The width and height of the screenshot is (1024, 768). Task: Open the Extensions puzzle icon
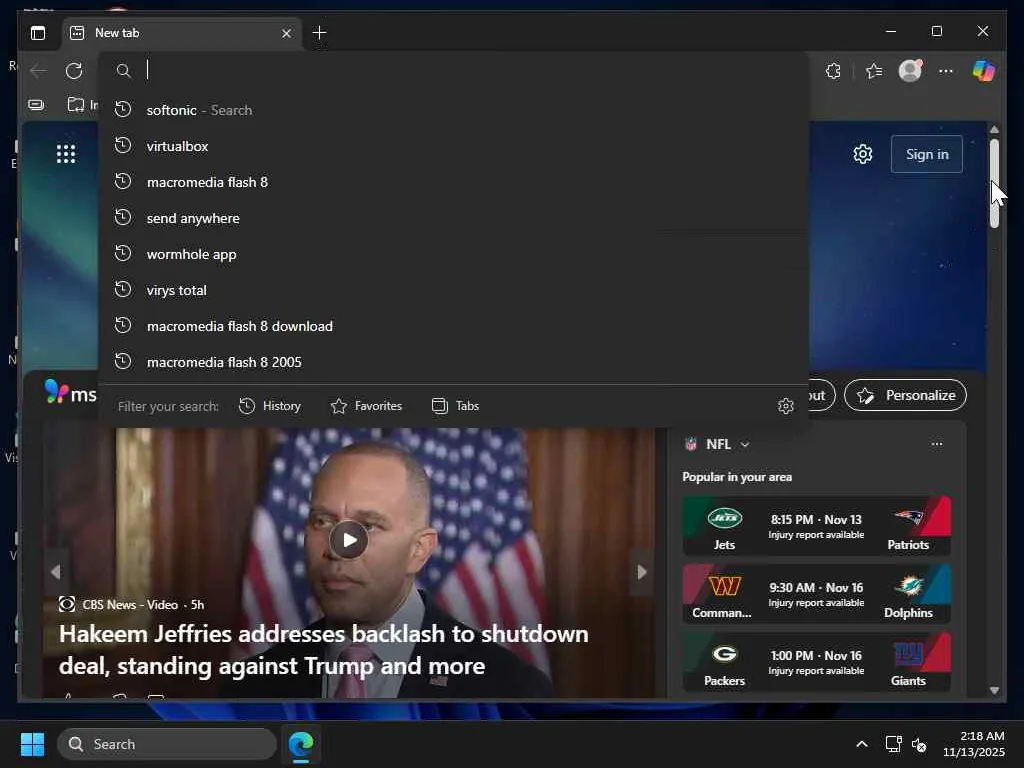click(833, 71)
